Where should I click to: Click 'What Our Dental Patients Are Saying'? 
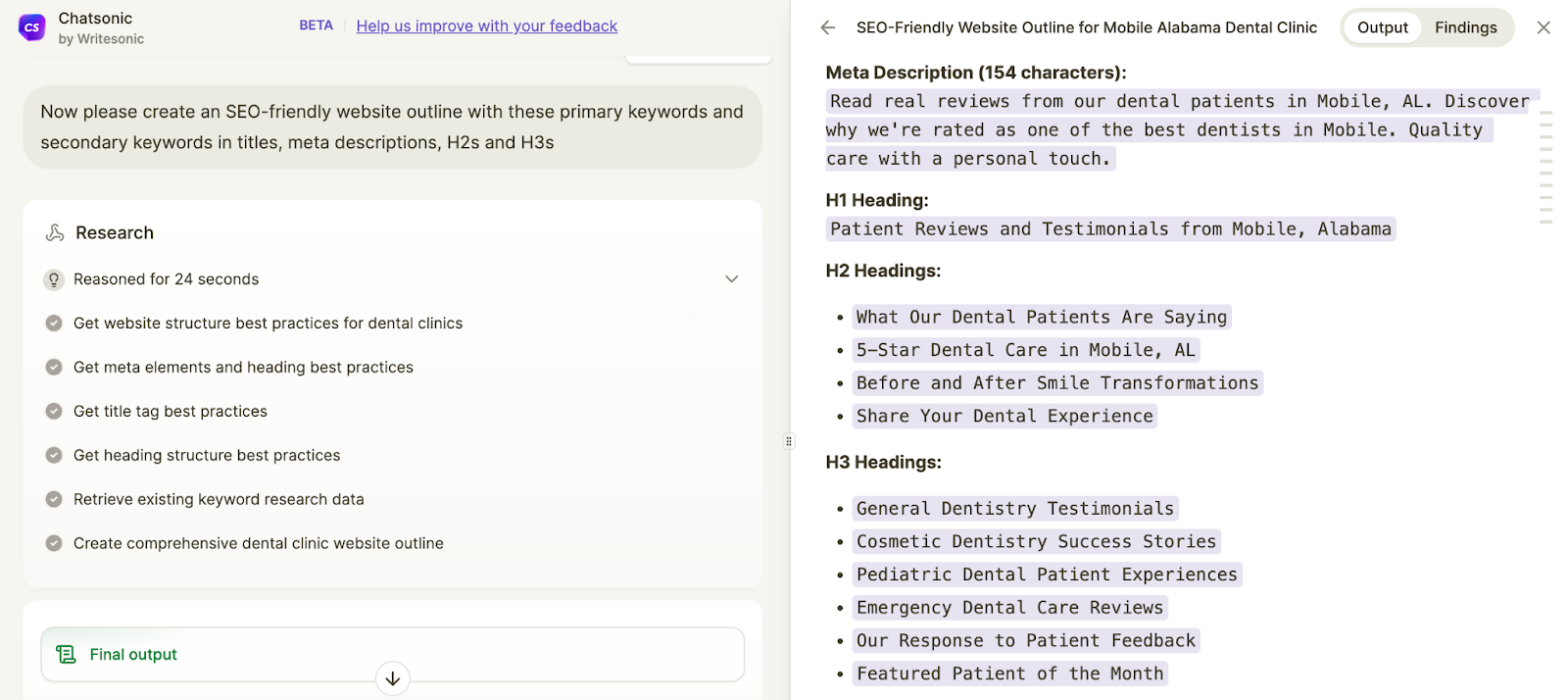(1042, 317)
